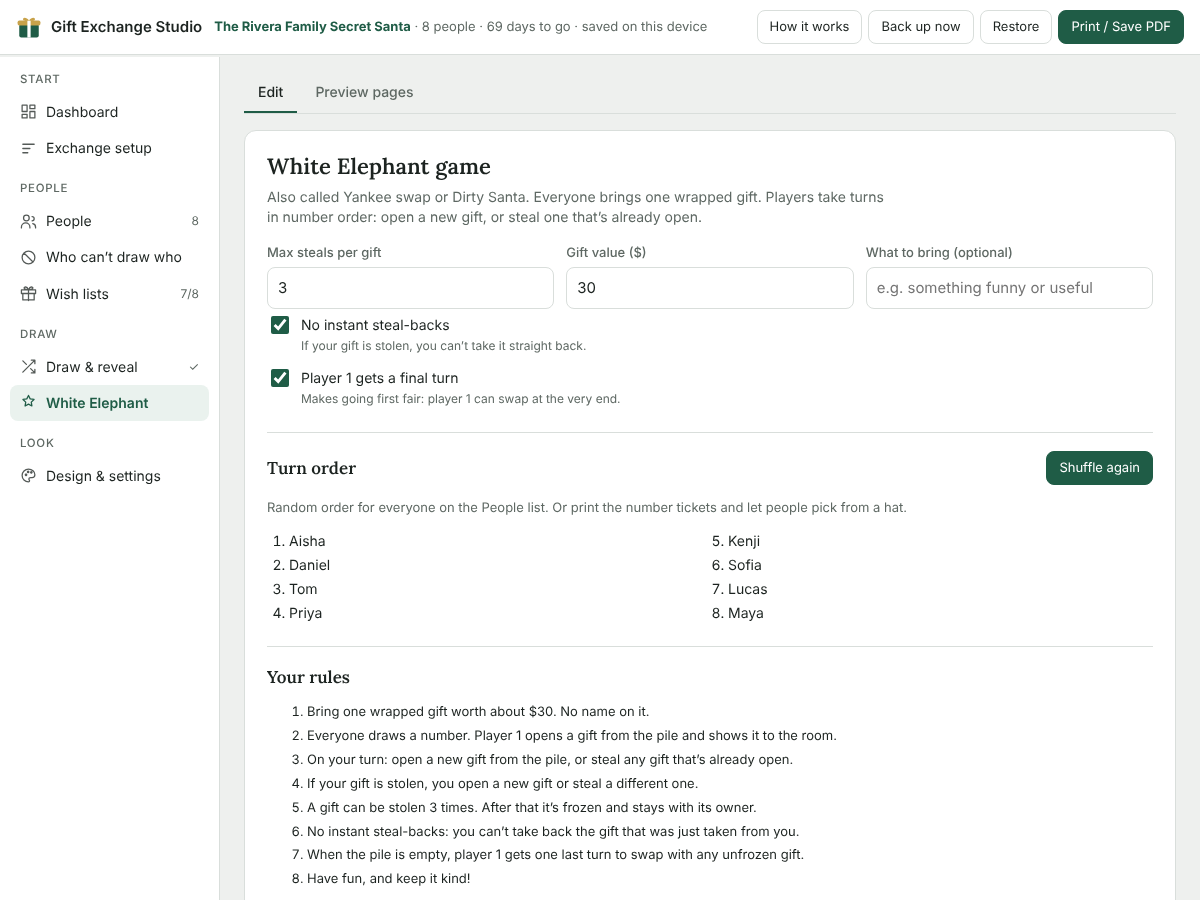
Task: Click Shuffle again for turn order
Action: click(x=1099, y=468)
